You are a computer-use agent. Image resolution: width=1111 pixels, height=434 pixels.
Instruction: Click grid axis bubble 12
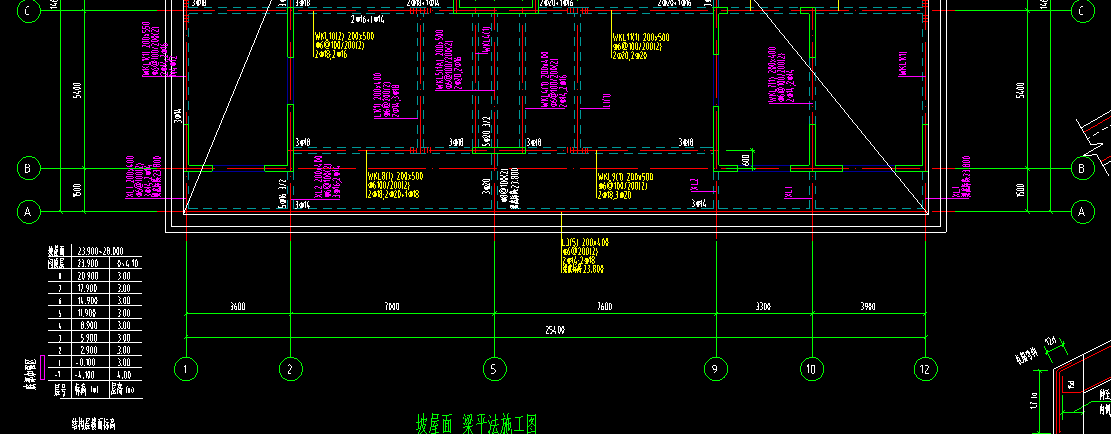(926, 369)
